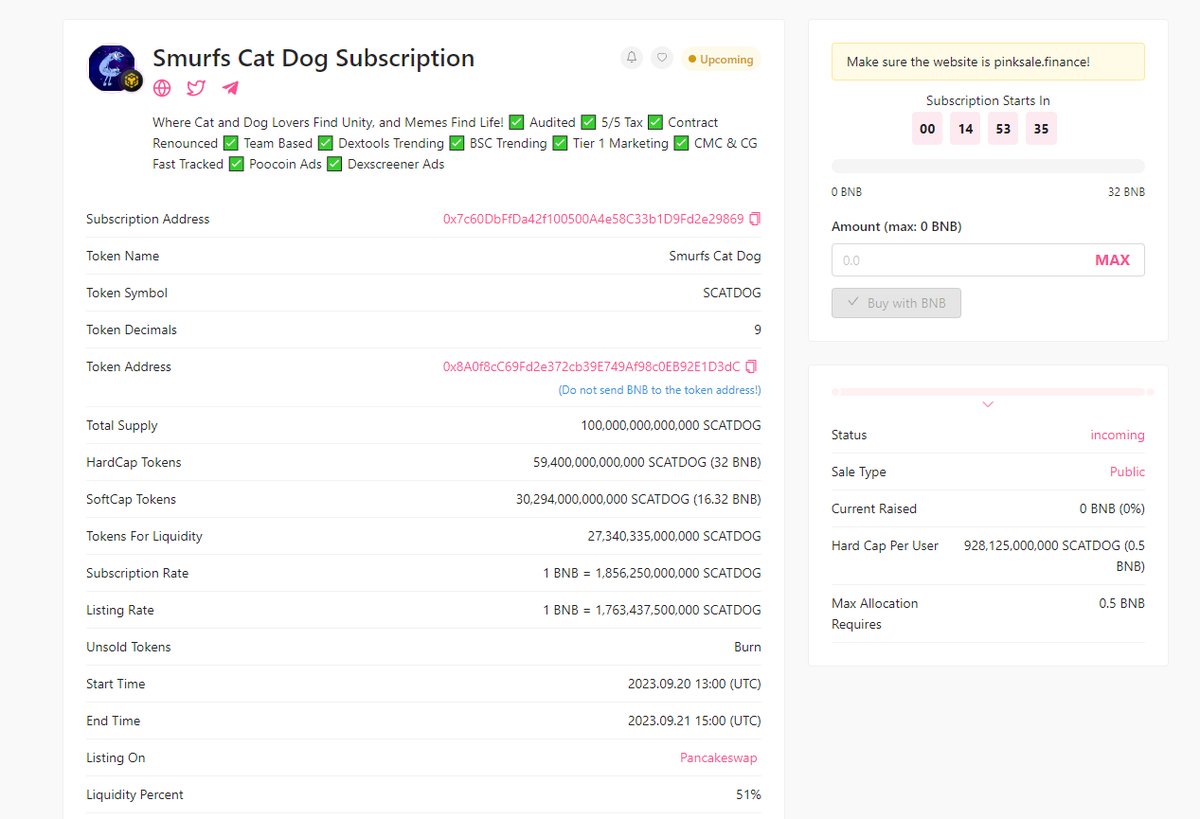Screen dimensions: 1200x819
Task: Open subscription address 0x7c60DbFfDa42f... link
Action: (x=594, y=219)
